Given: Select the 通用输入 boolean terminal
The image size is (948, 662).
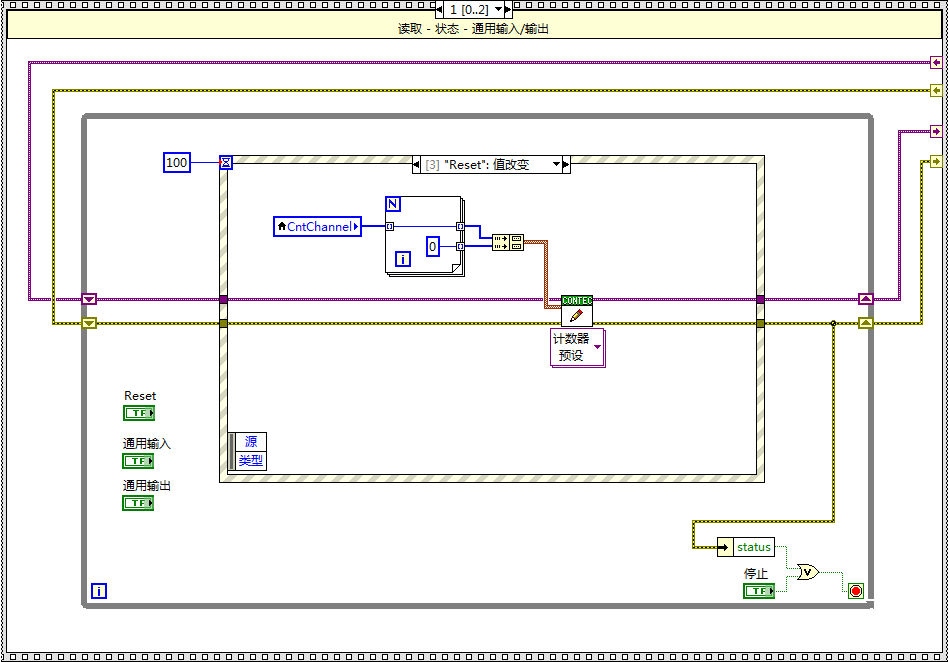Looking at the screenshot, I should (x=138, y=461).
